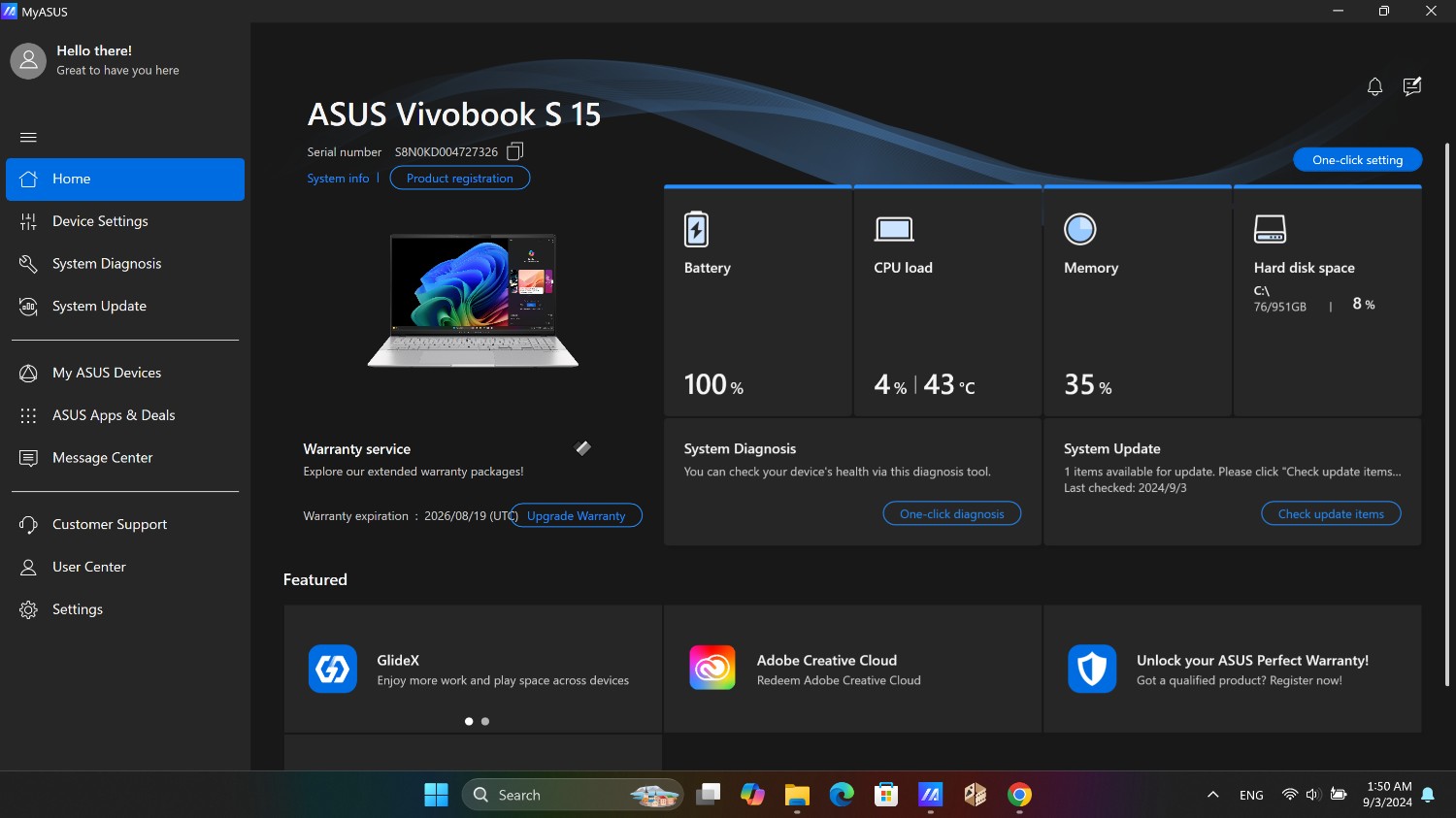Open the Windows Start menu
1456x818 pixels.
click(436, 795)
